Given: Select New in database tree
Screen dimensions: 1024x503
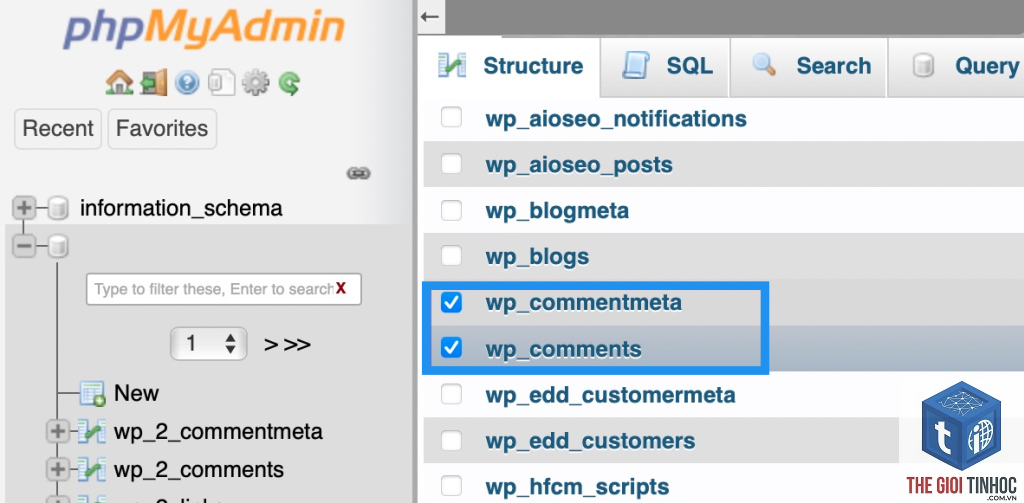Looking at the screenshot, I should click(x=136, y=393).
